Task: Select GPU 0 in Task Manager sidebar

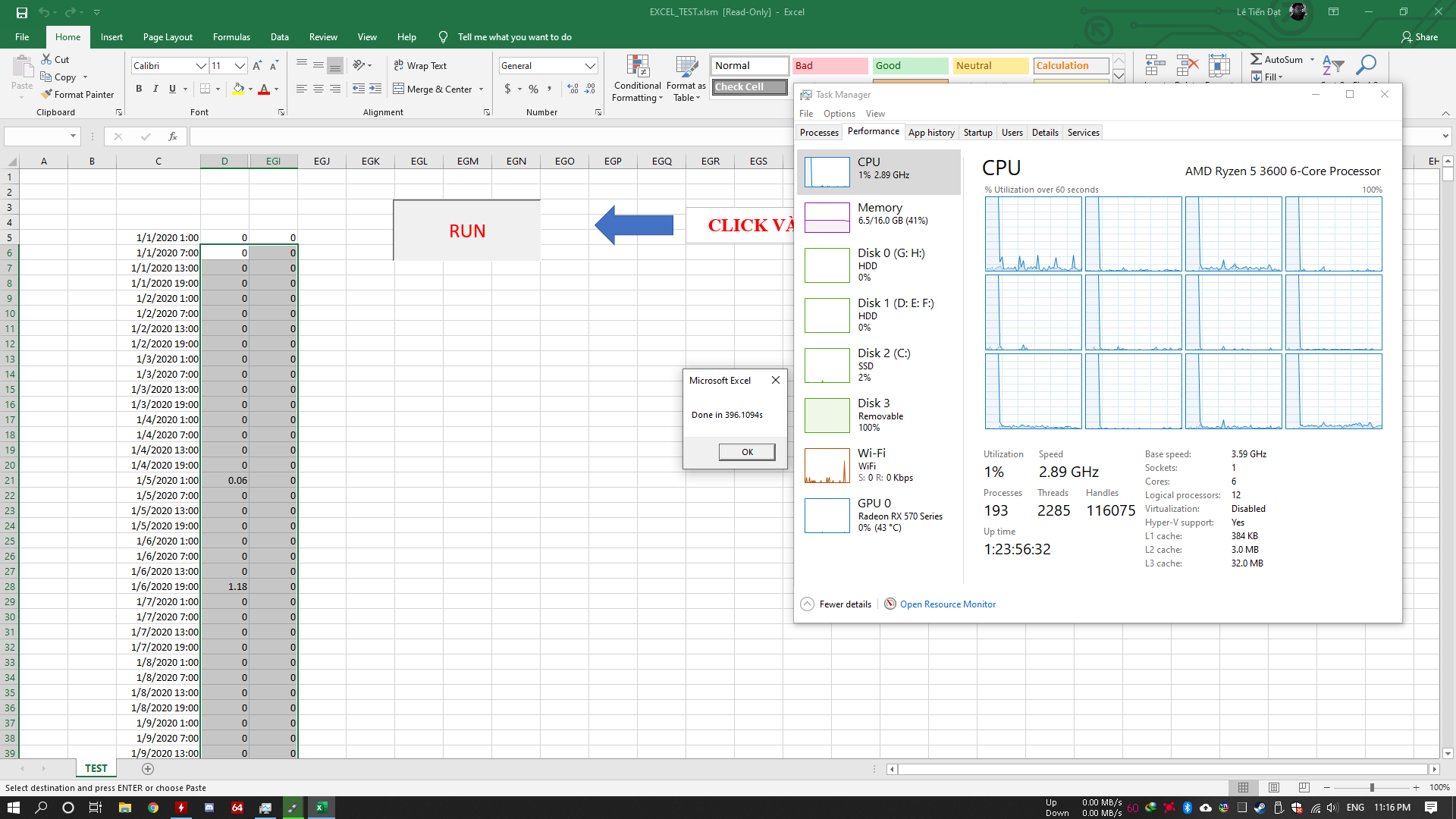Action: click(x=879, y=515)
